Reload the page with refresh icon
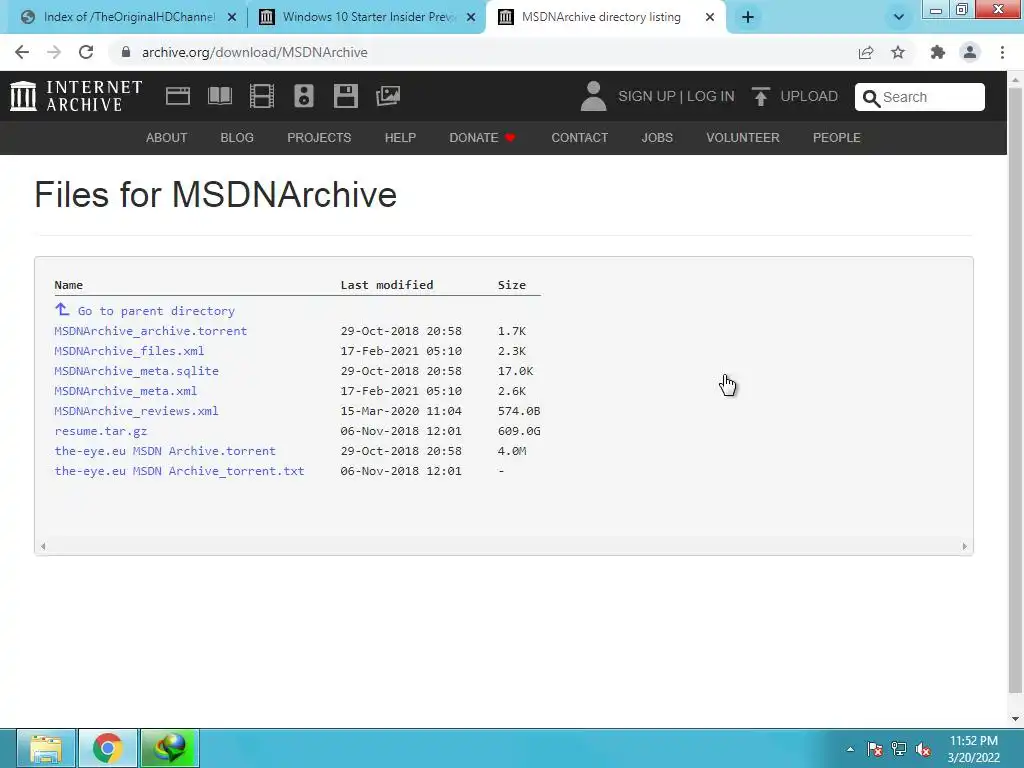The height and width of the screenshot is (768, 1024). point(86,52)
